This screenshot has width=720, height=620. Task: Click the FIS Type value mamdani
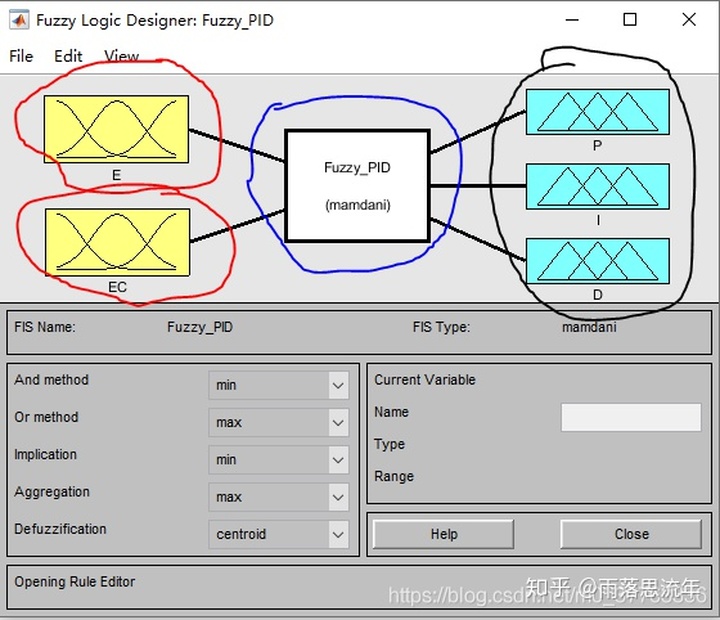[589, 327]
